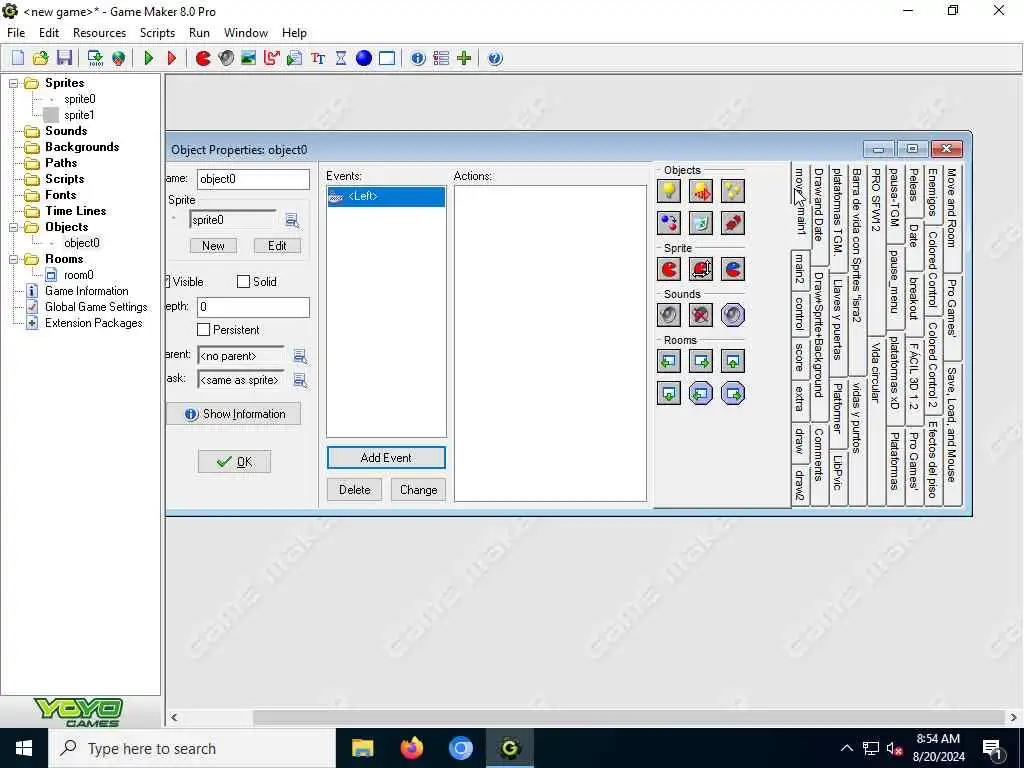This screenshot has height=768, width=1024.
Task: Pick the Check Previous room octagon action
Action: click(x=701, y=393)
